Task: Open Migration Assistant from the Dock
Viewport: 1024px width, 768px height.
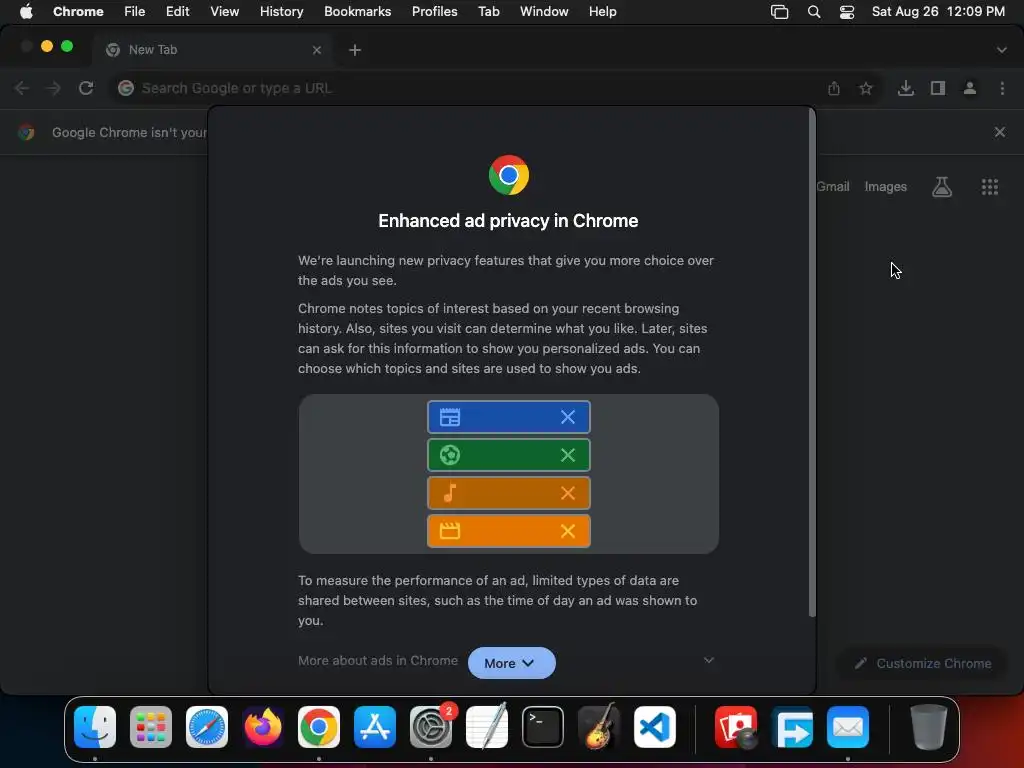Action: [792, 727]
